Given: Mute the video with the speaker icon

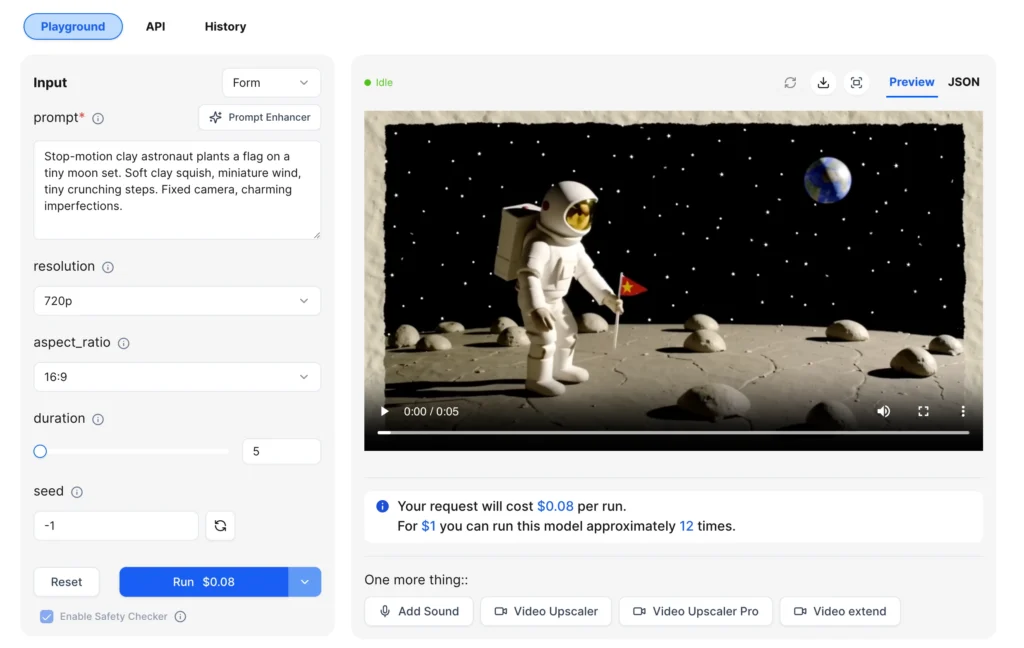Looking at the screenshot, I should click(883, 411).
